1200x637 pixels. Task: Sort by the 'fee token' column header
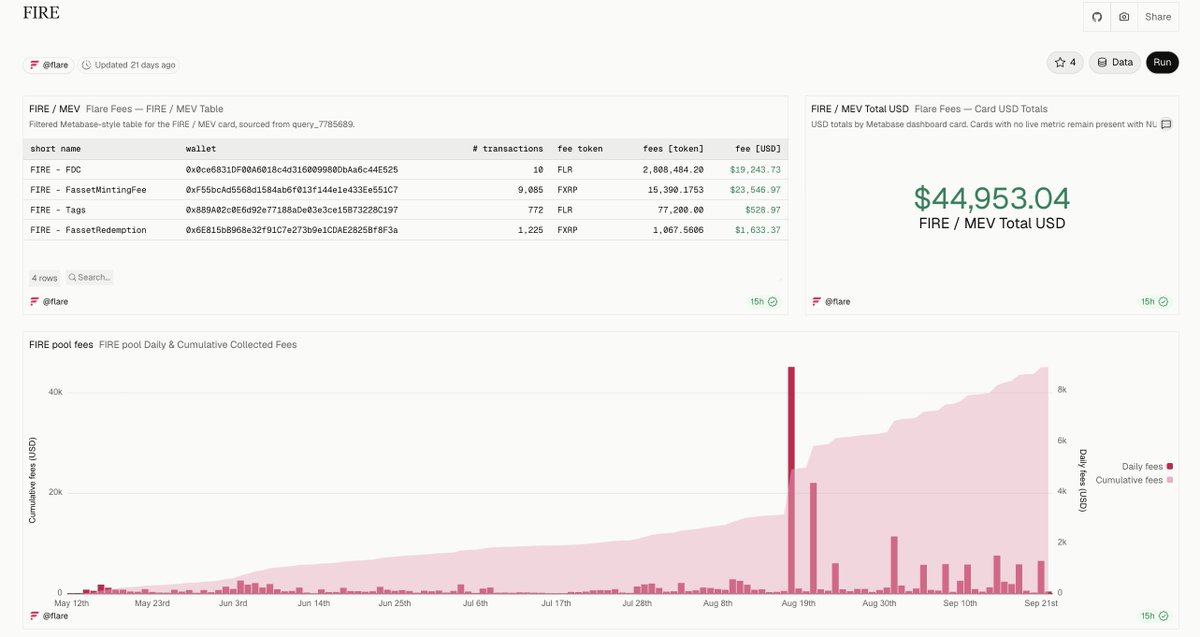point(580,149)
